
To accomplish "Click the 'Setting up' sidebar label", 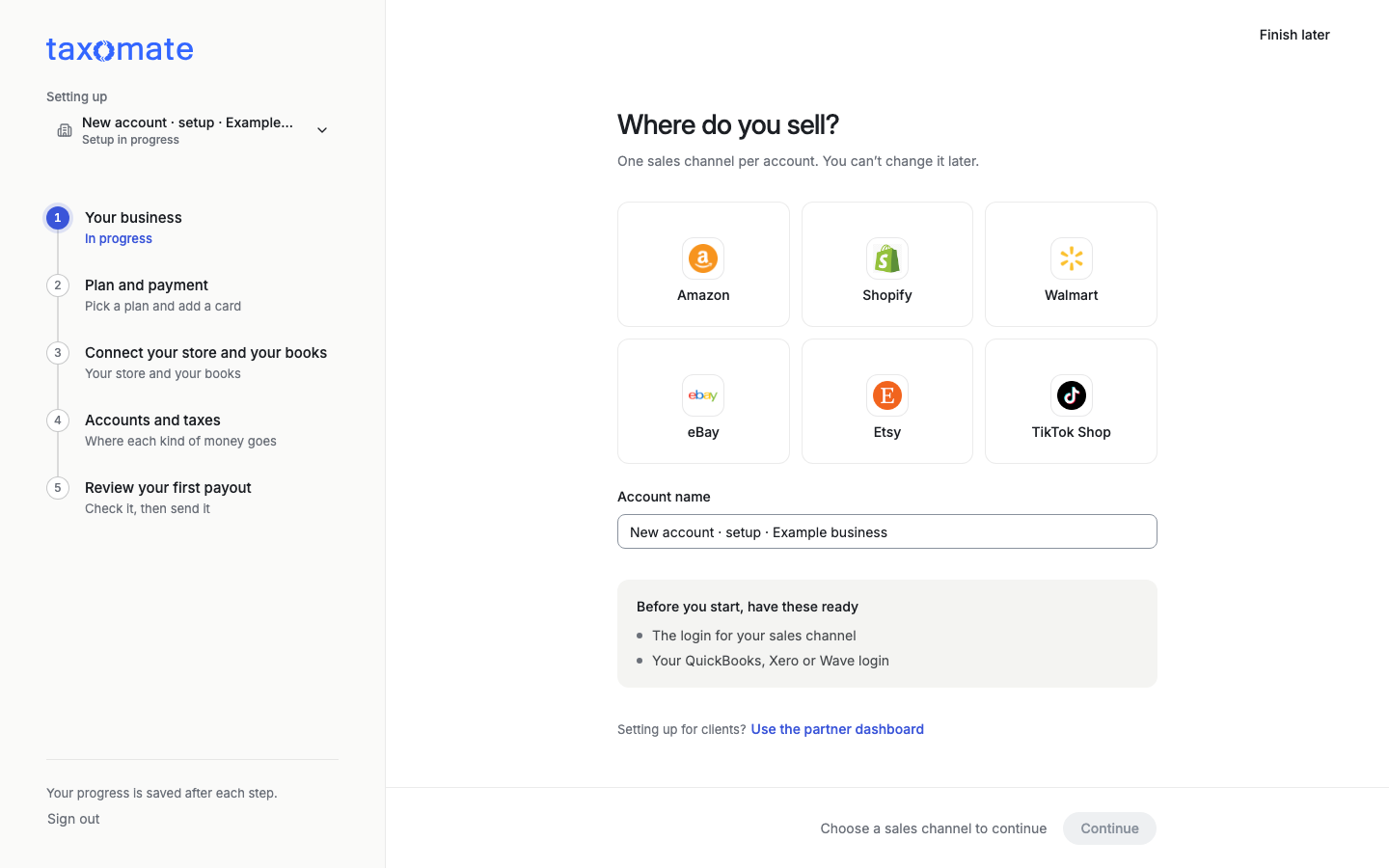I will 77,96.
